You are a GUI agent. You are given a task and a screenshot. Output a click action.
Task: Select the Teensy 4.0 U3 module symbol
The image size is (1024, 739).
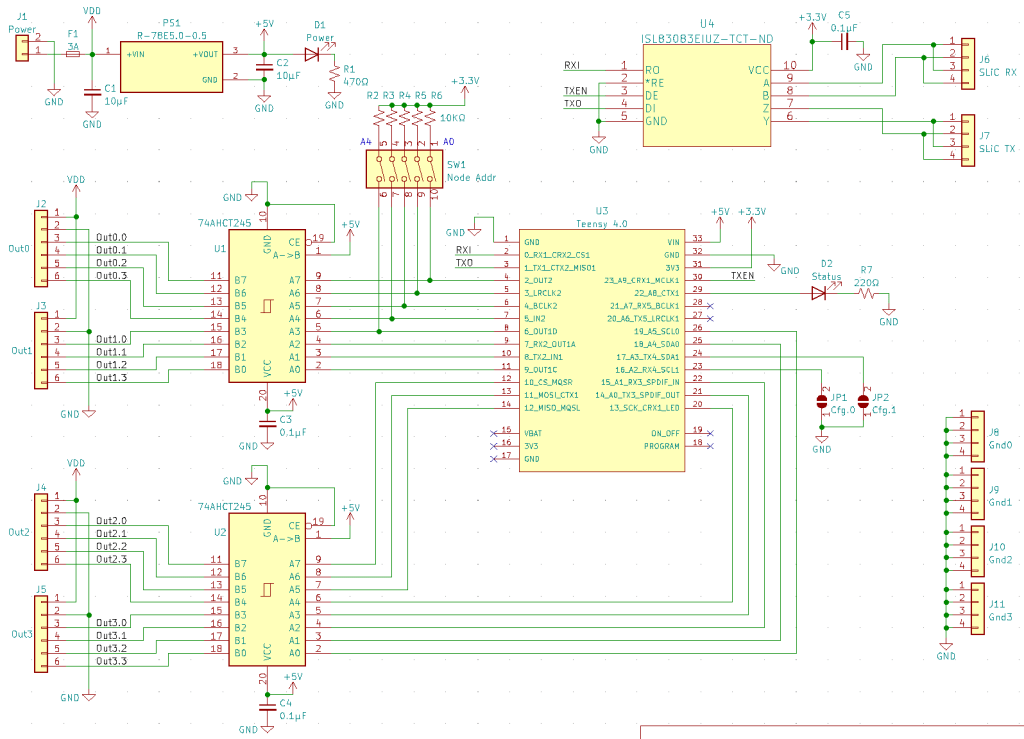tap(600, 350)
